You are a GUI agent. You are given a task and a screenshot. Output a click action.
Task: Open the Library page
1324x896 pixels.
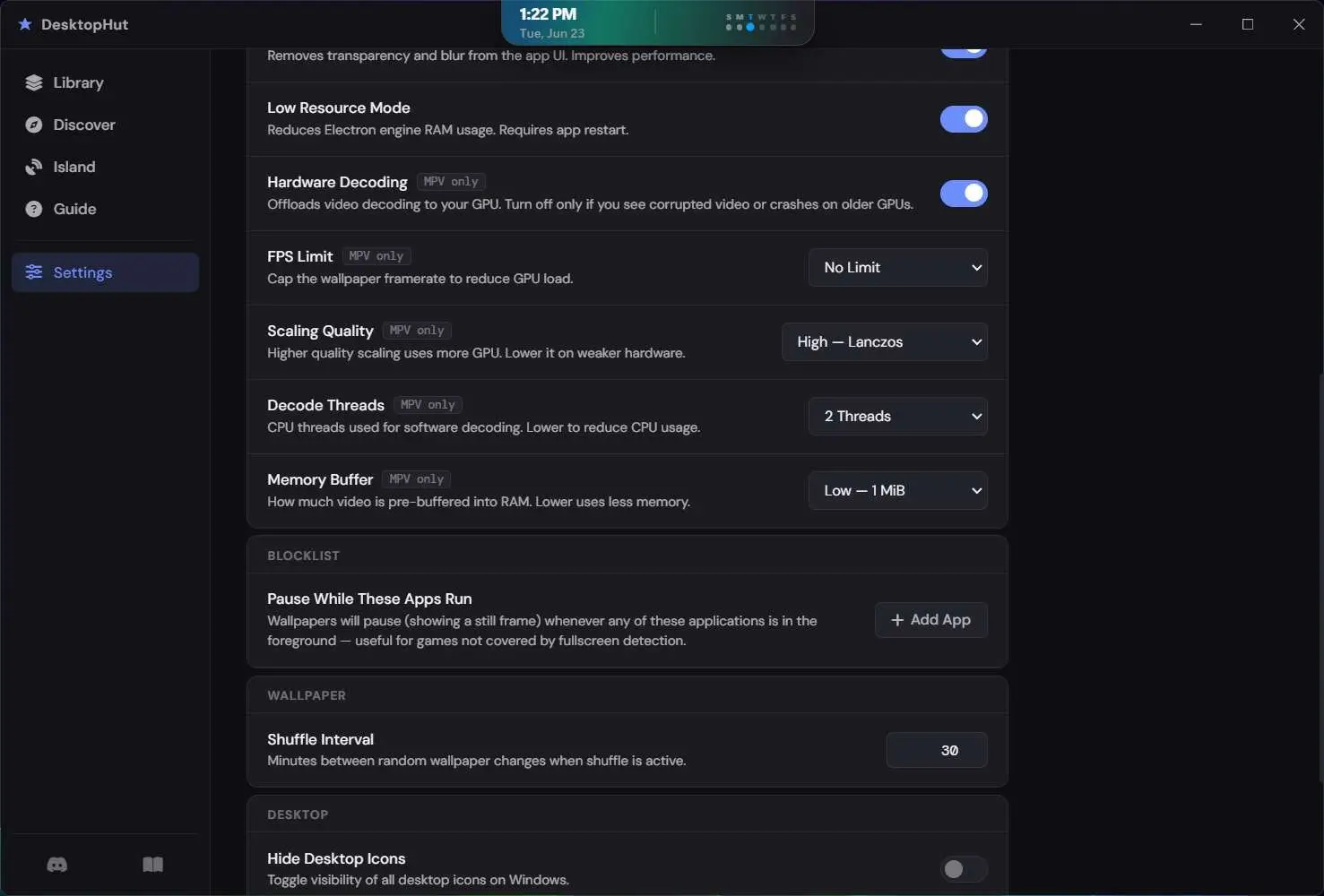pos(105,82)
